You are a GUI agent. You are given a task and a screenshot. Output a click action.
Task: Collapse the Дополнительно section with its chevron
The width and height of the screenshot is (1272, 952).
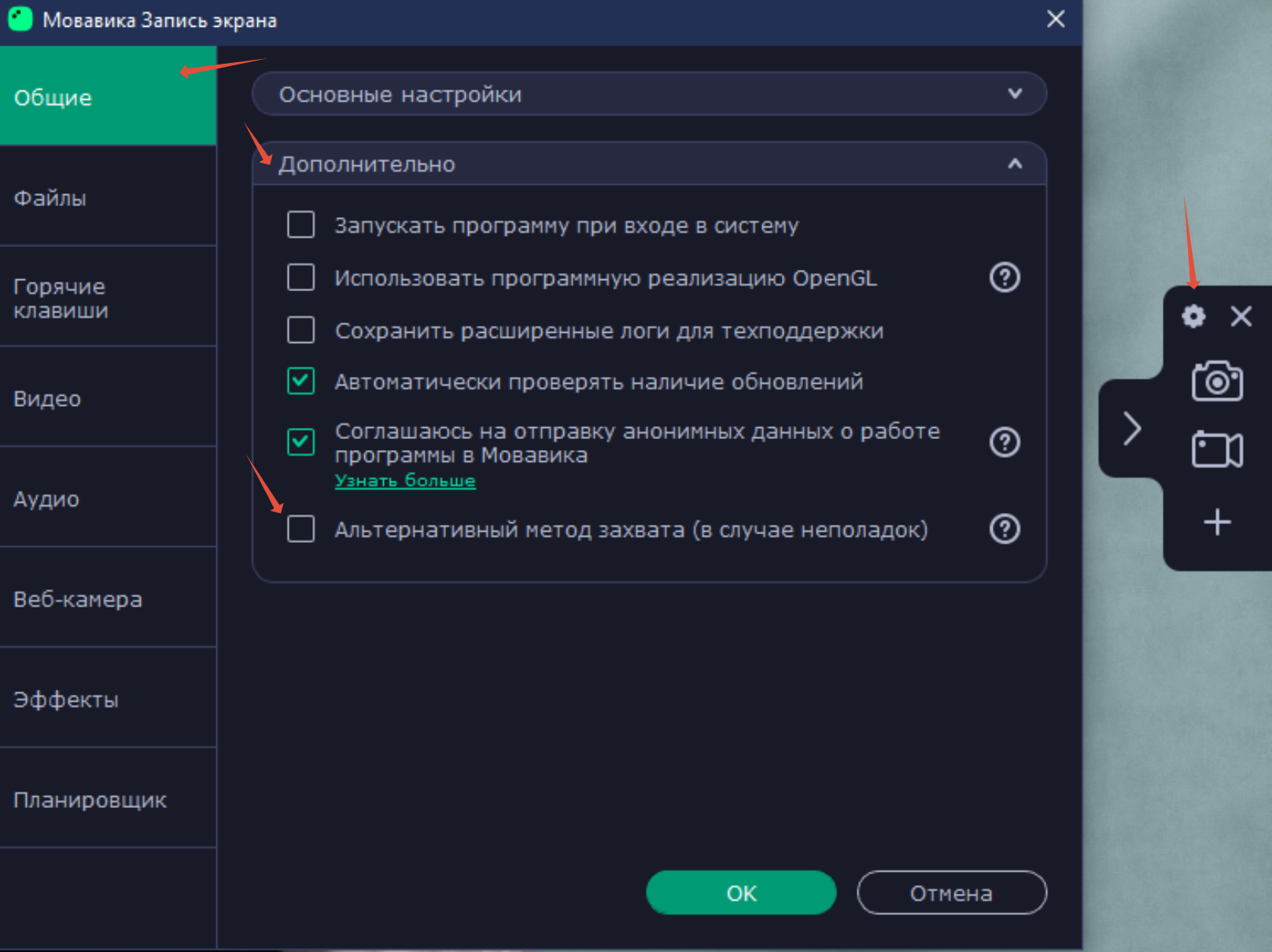(1015, 164)
